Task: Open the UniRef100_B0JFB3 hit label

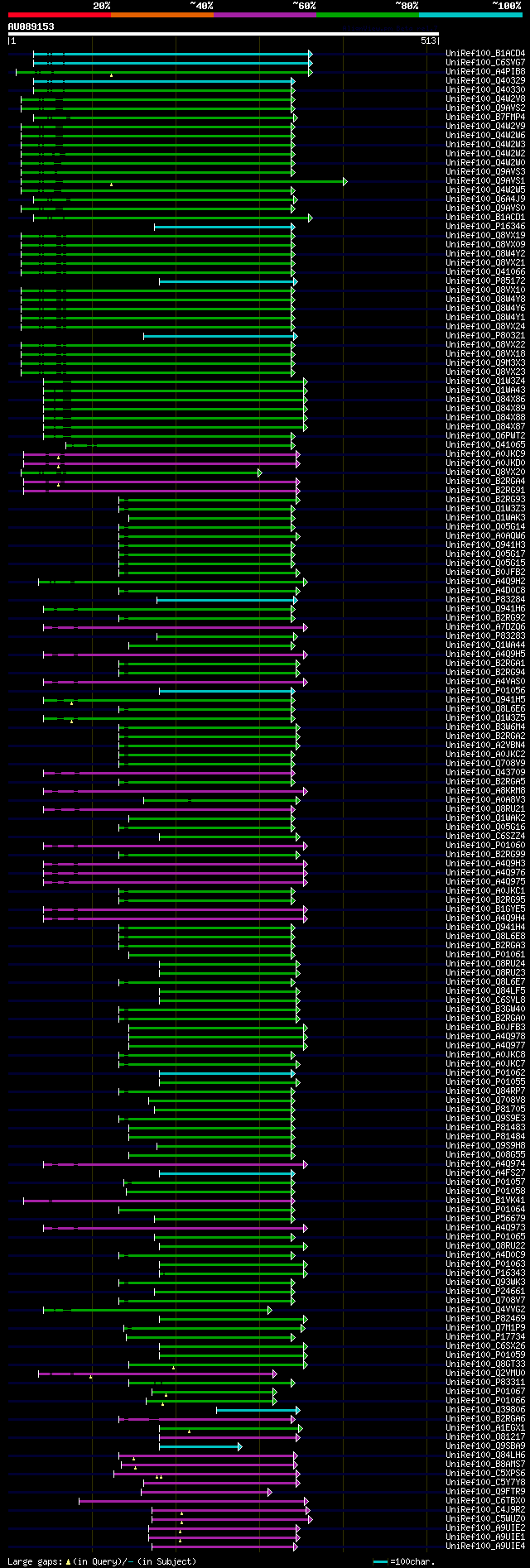Action: pyautogui.click(x=485, y=1028)
